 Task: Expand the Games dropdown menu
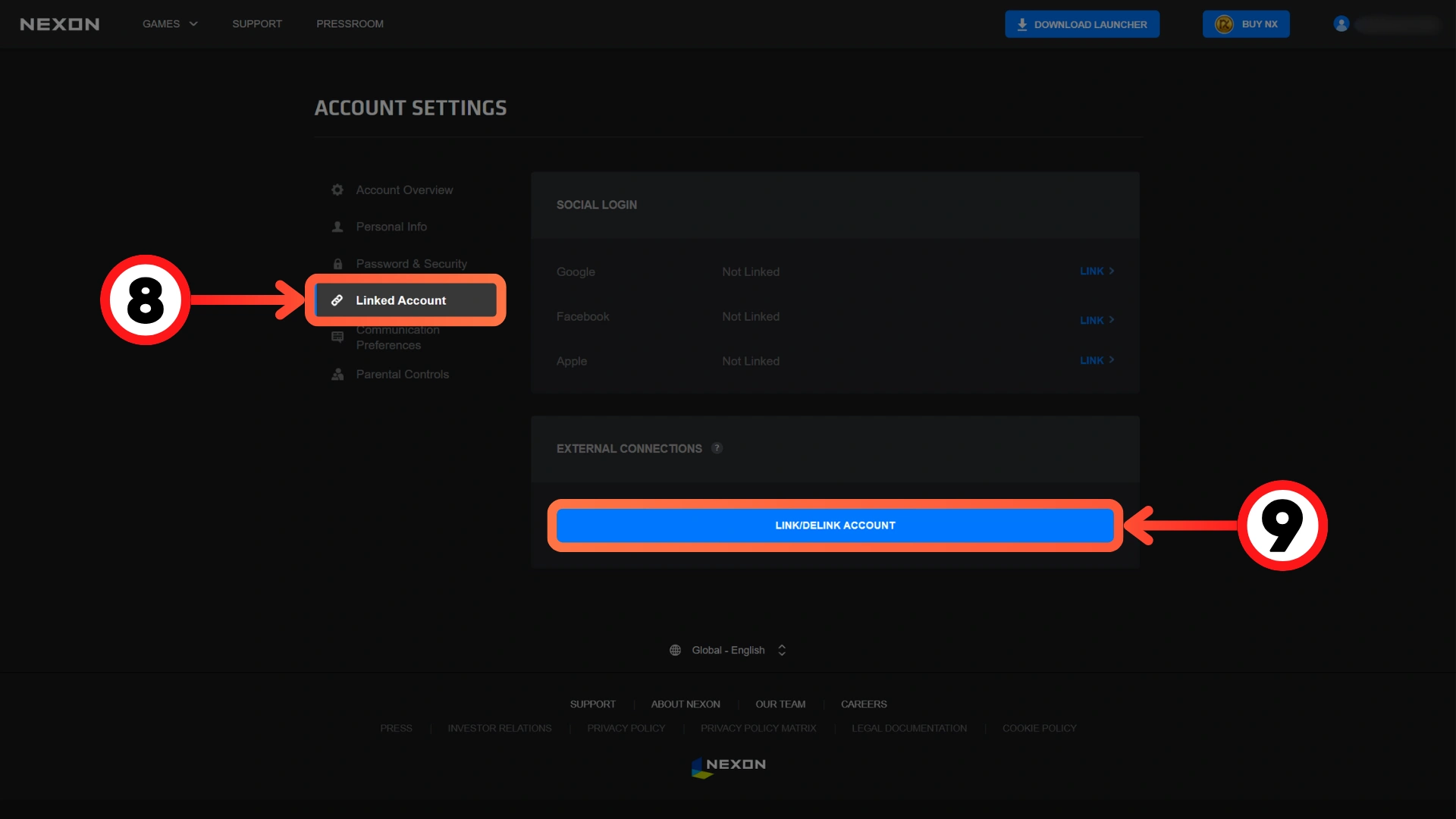point(170,24)
